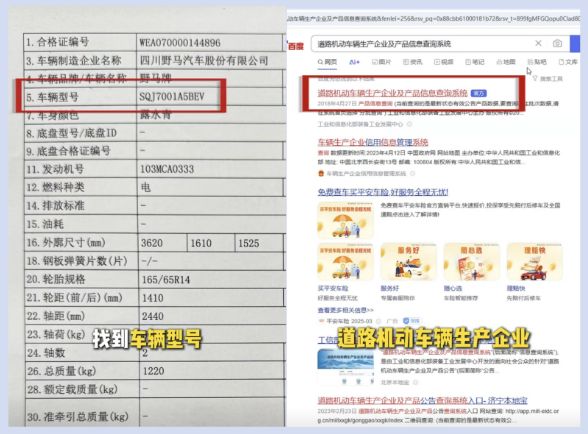Switch to the AI+ tab
588x434 pixels.
point(354,62)
